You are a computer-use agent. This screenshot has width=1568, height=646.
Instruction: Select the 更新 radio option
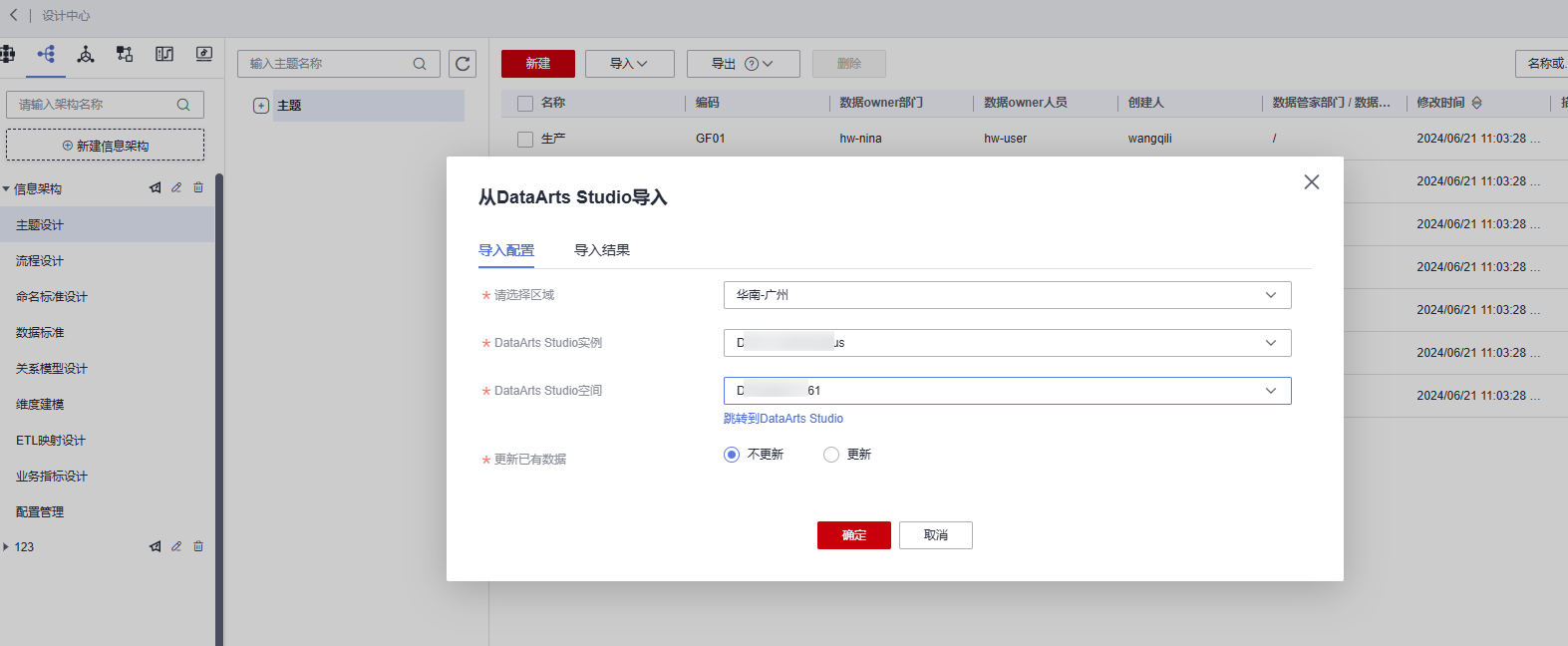click(831, 455)
